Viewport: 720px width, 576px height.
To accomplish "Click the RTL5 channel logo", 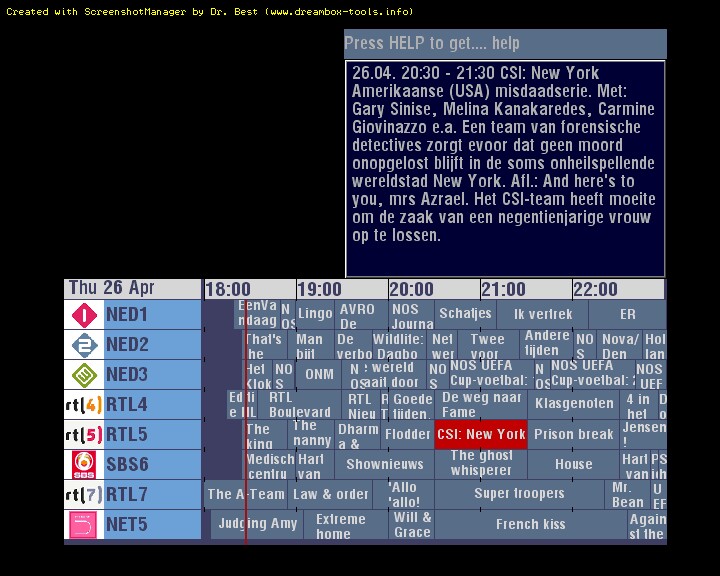I will point(84,435).
